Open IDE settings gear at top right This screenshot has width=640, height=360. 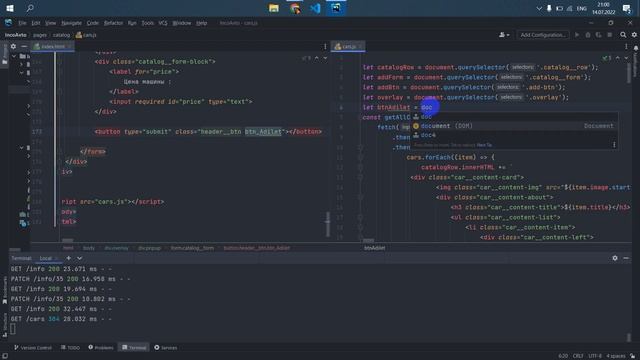tap(634, 35)
